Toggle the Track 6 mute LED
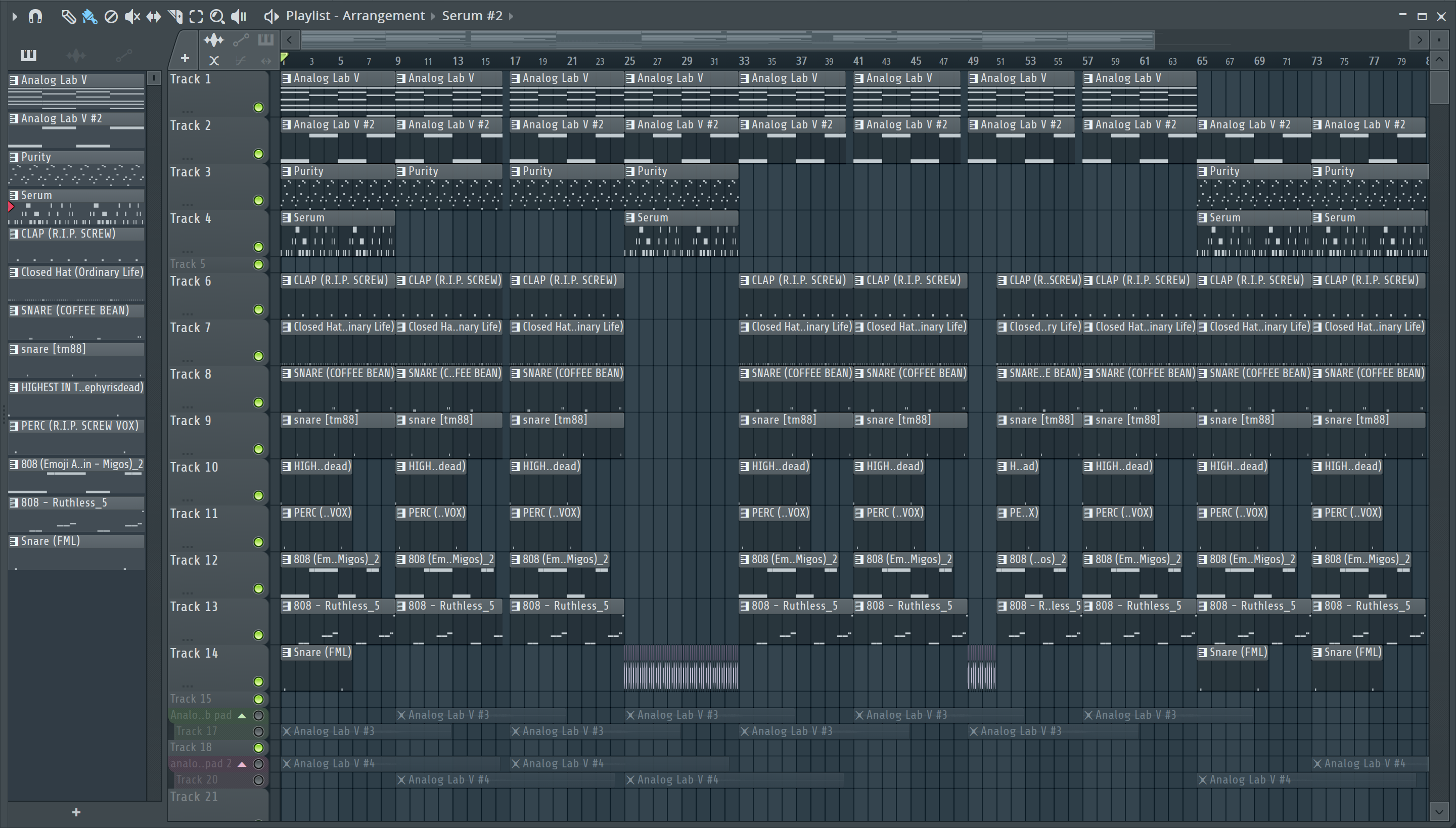Image resolution: width=1456 pixels, height=828 pixels. [x=258, y=309]
